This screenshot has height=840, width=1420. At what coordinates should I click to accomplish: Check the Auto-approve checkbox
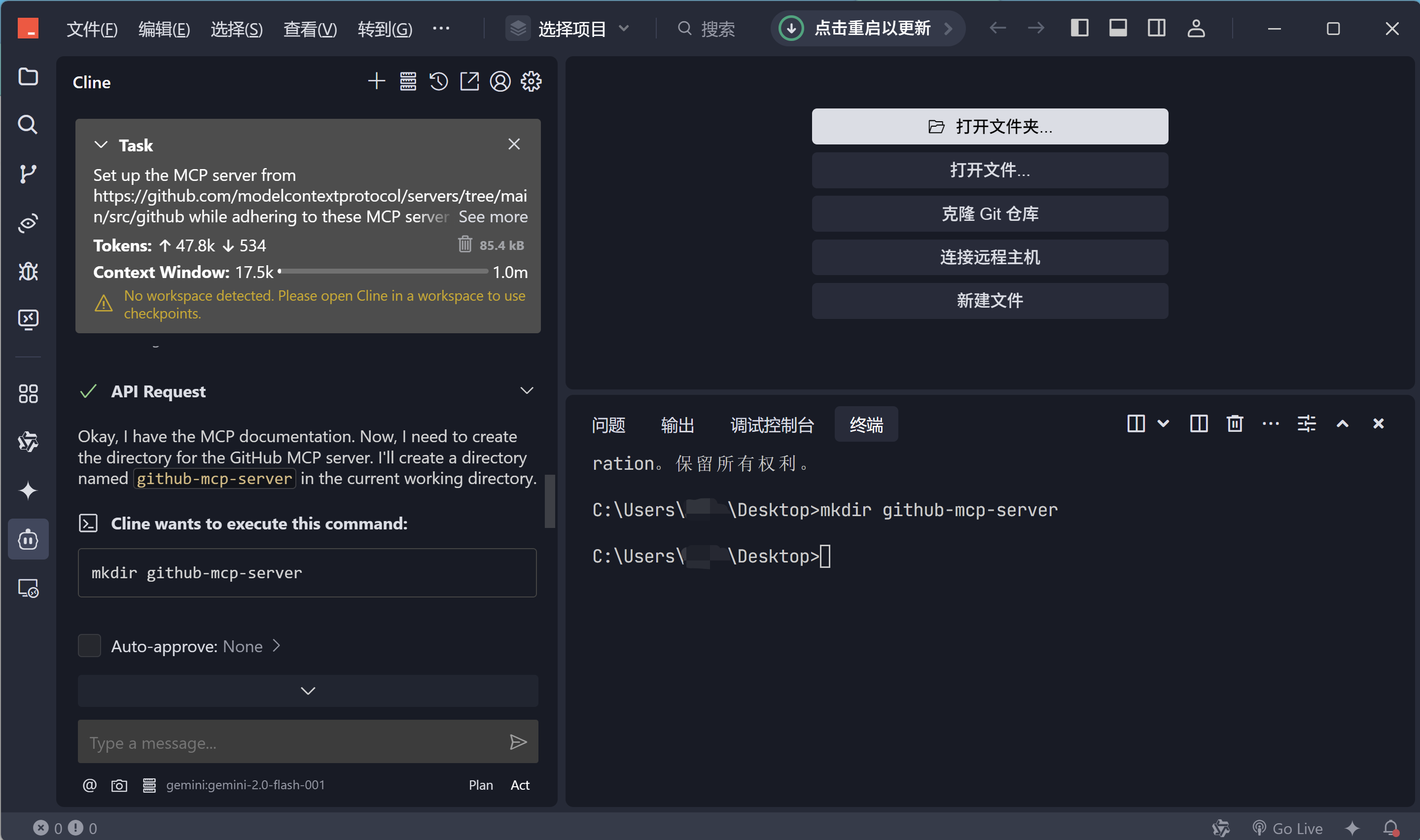click(89, 646)
